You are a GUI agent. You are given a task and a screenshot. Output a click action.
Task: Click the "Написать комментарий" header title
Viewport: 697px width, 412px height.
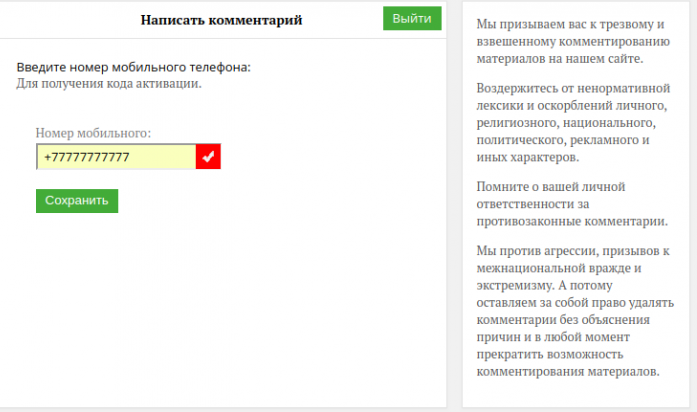[221, 20]
